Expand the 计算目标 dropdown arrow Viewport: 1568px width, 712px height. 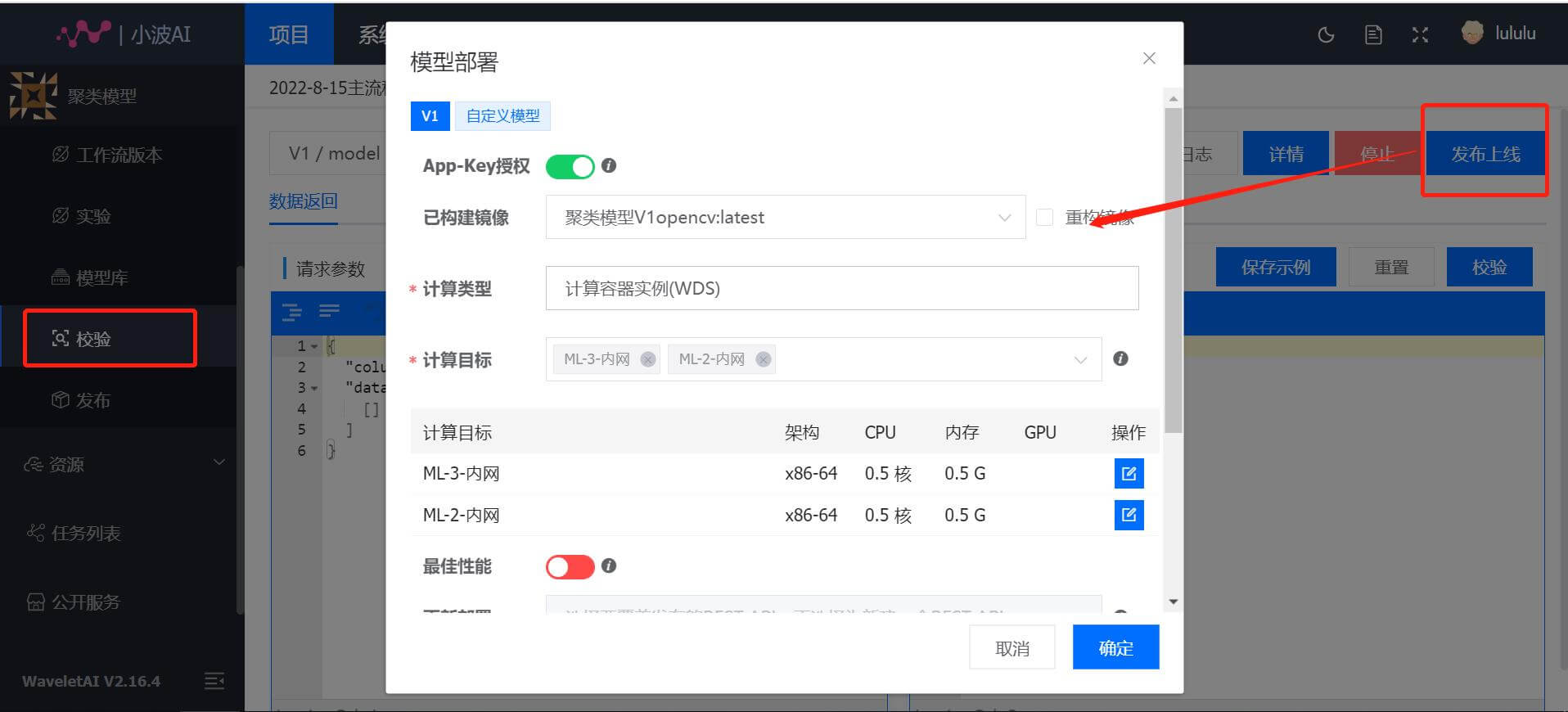[1080, 360]
